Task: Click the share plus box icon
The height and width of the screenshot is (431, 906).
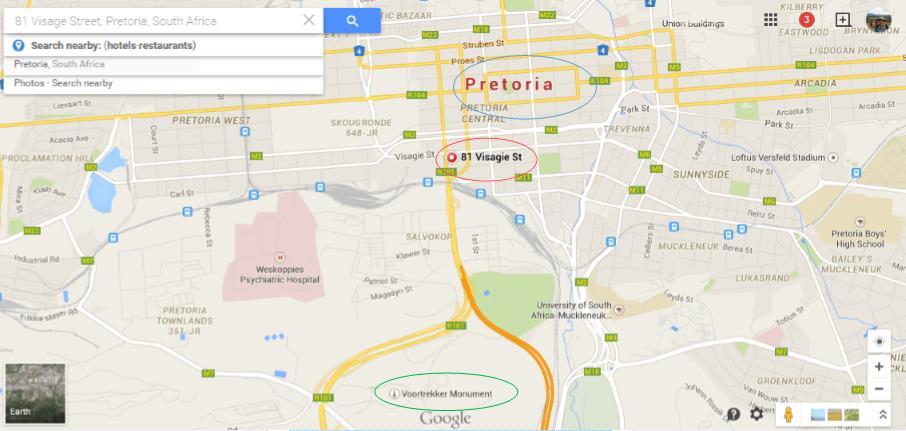Action: tap(842, 20)
